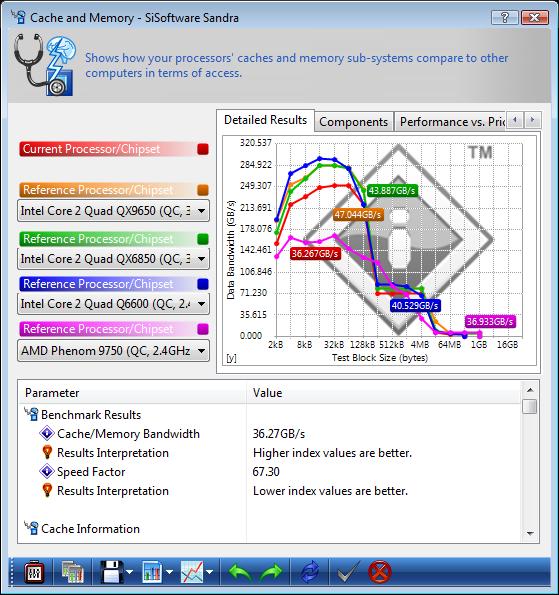Click the red circled X cancel icon

click(379, 572)
